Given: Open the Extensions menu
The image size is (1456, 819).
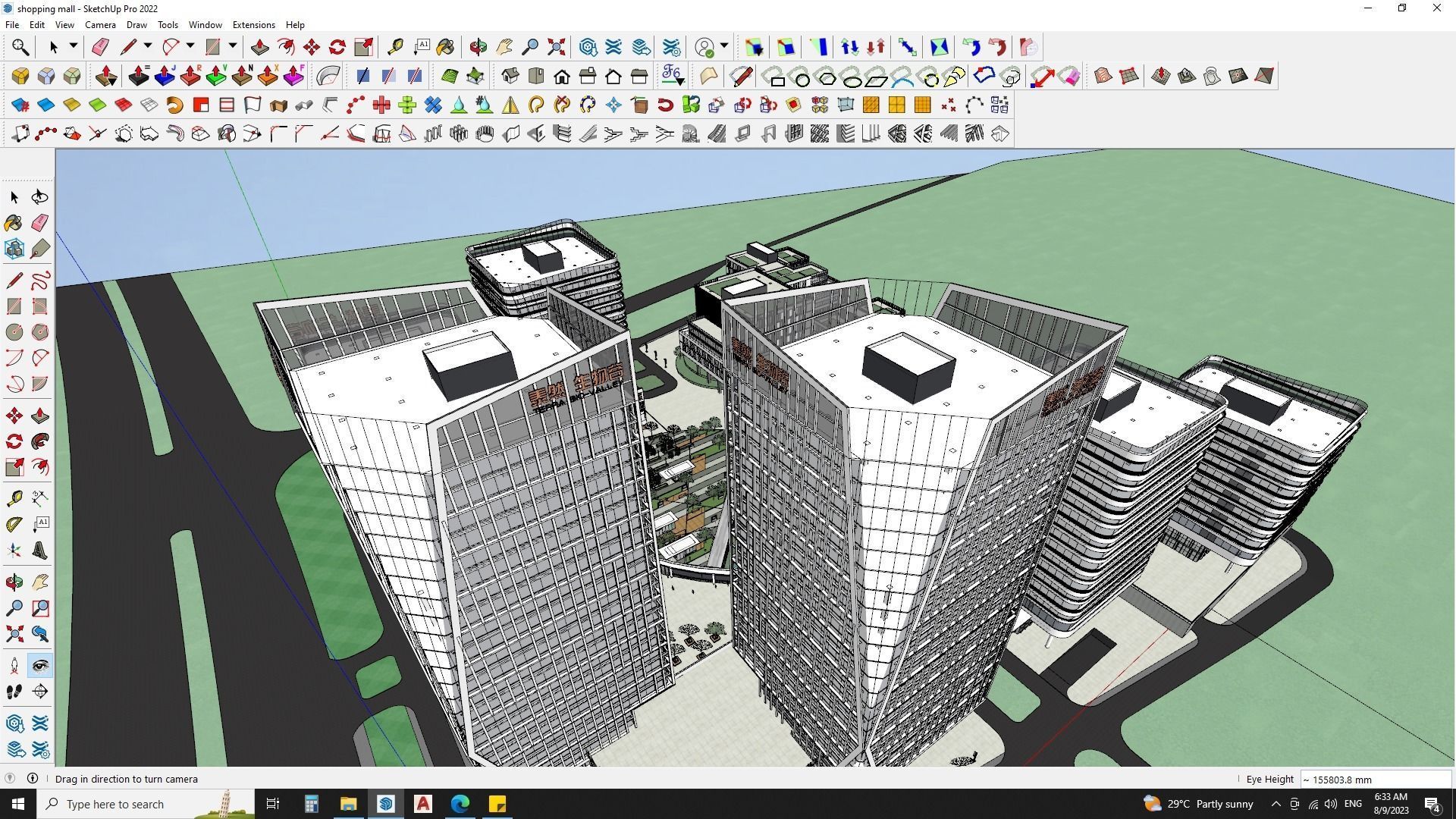Looking at the screenshot, I should pos(253,25).
